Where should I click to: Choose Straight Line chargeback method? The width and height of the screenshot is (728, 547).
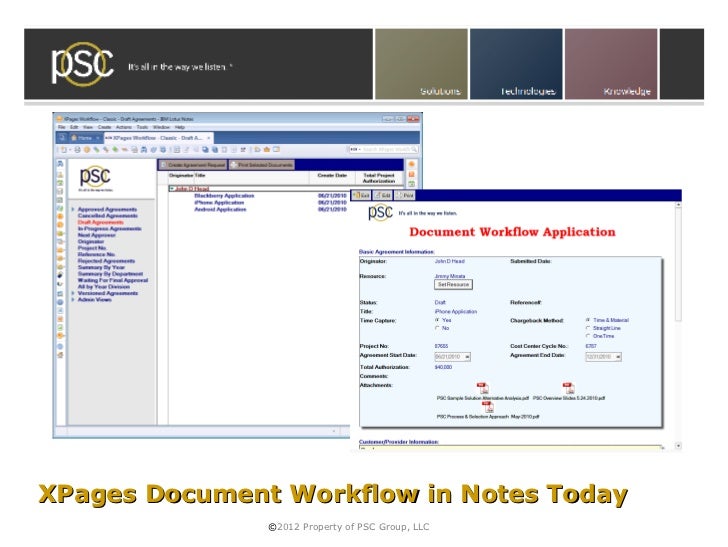coord(588,328)
